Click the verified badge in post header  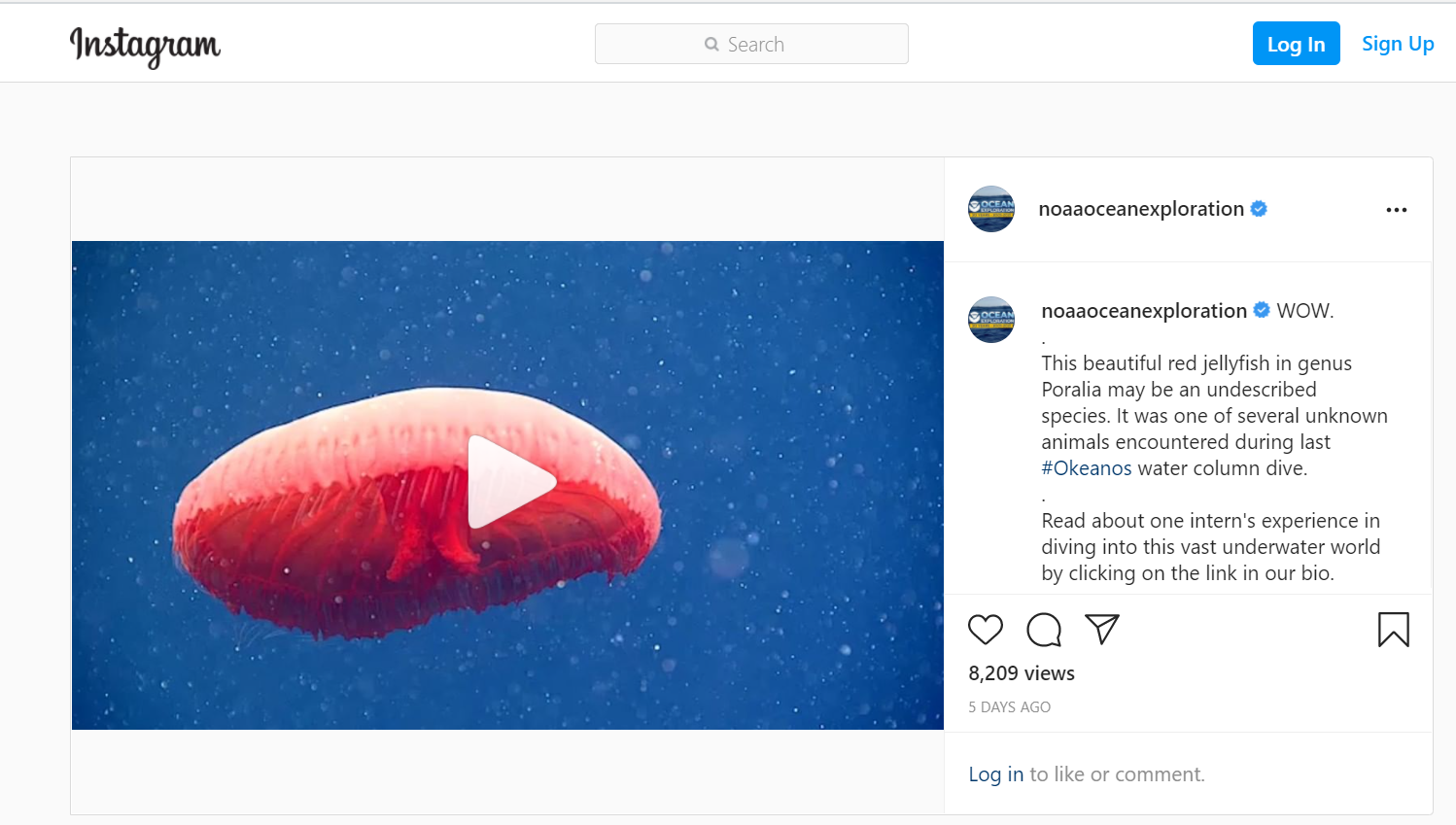[x=1259, y=209]
